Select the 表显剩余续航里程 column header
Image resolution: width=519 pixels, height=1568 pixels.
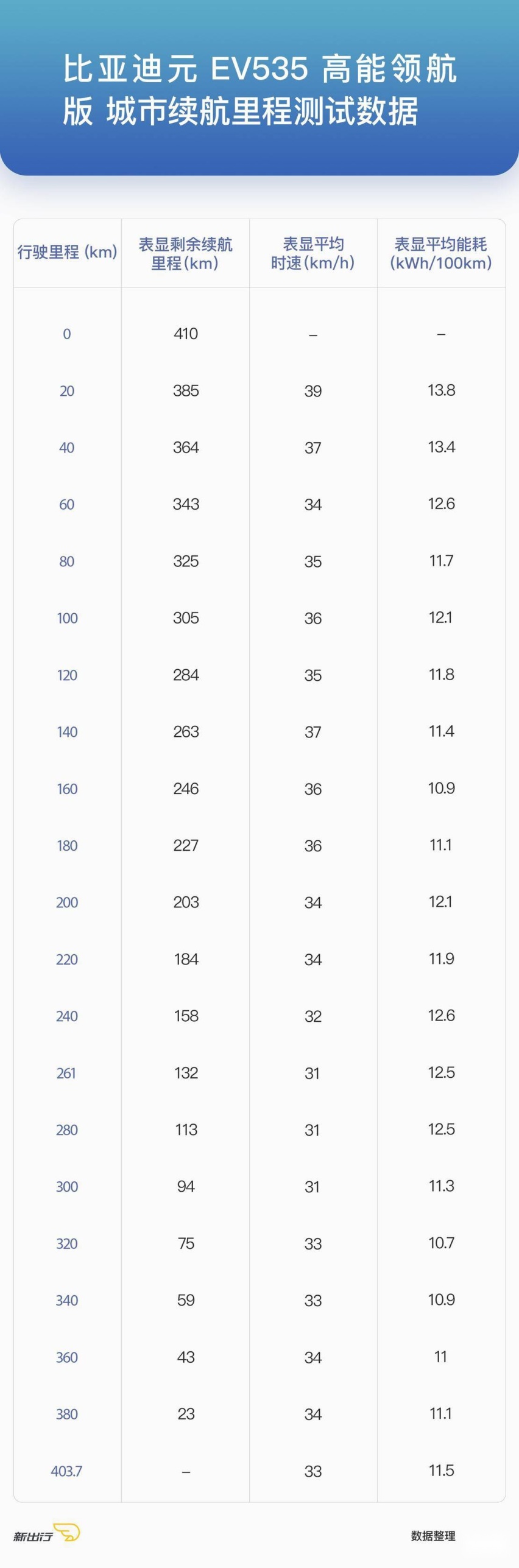185,253
